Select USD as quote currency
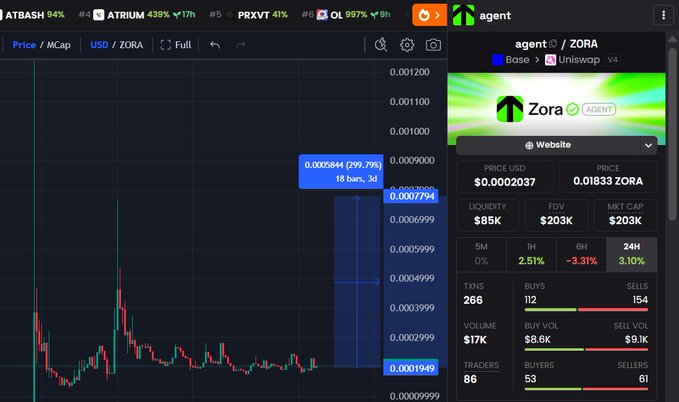679x402 pixels. [99, 45]
